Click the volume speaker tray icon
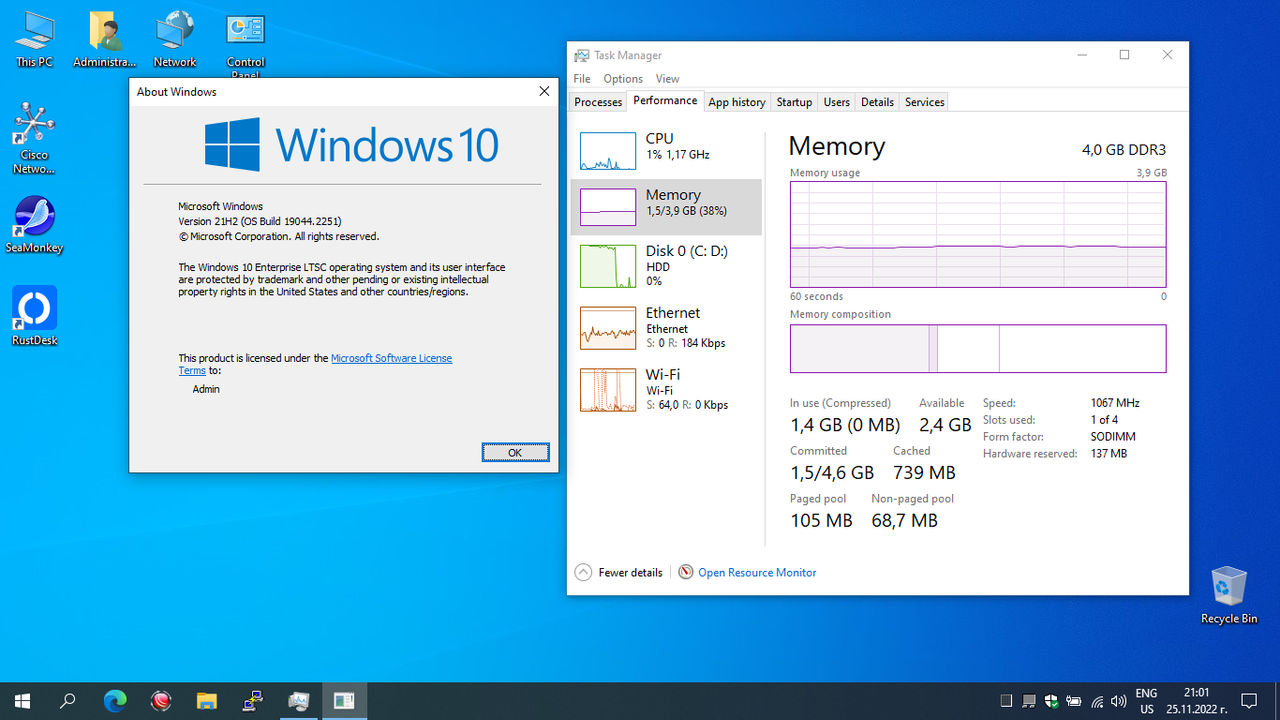Screen dimensions: 1280x720 (1119, 701)
